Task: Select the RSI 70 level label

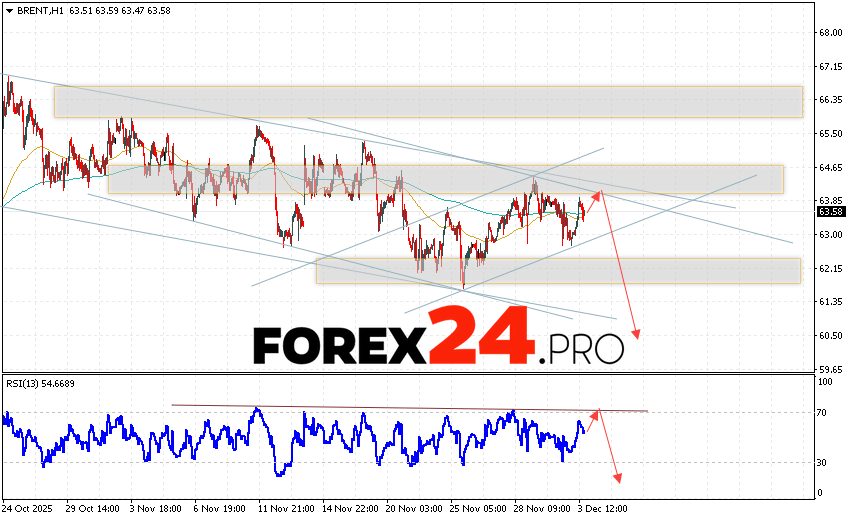Action: [825, 412]
